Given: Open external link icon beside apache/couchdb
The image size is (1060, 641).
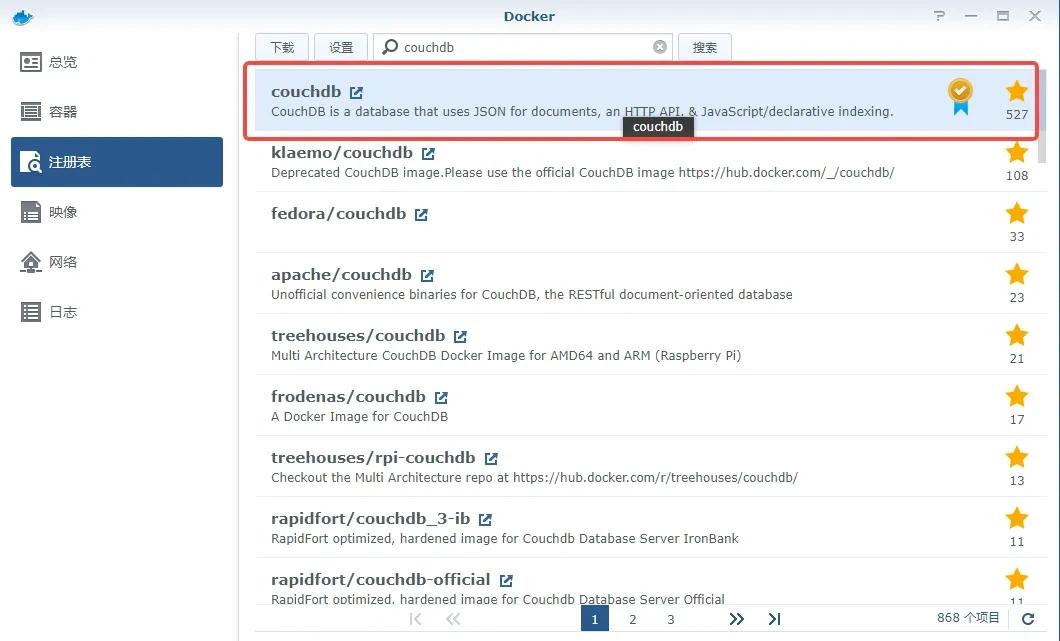Looking at the screenshot, I should click(x=427, y=275).
